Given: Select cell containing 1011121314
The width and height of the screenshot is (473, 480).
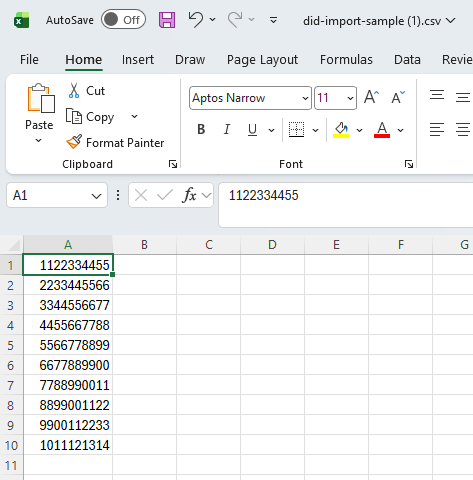Looking at the screenshot, I should tap(68, 445).
